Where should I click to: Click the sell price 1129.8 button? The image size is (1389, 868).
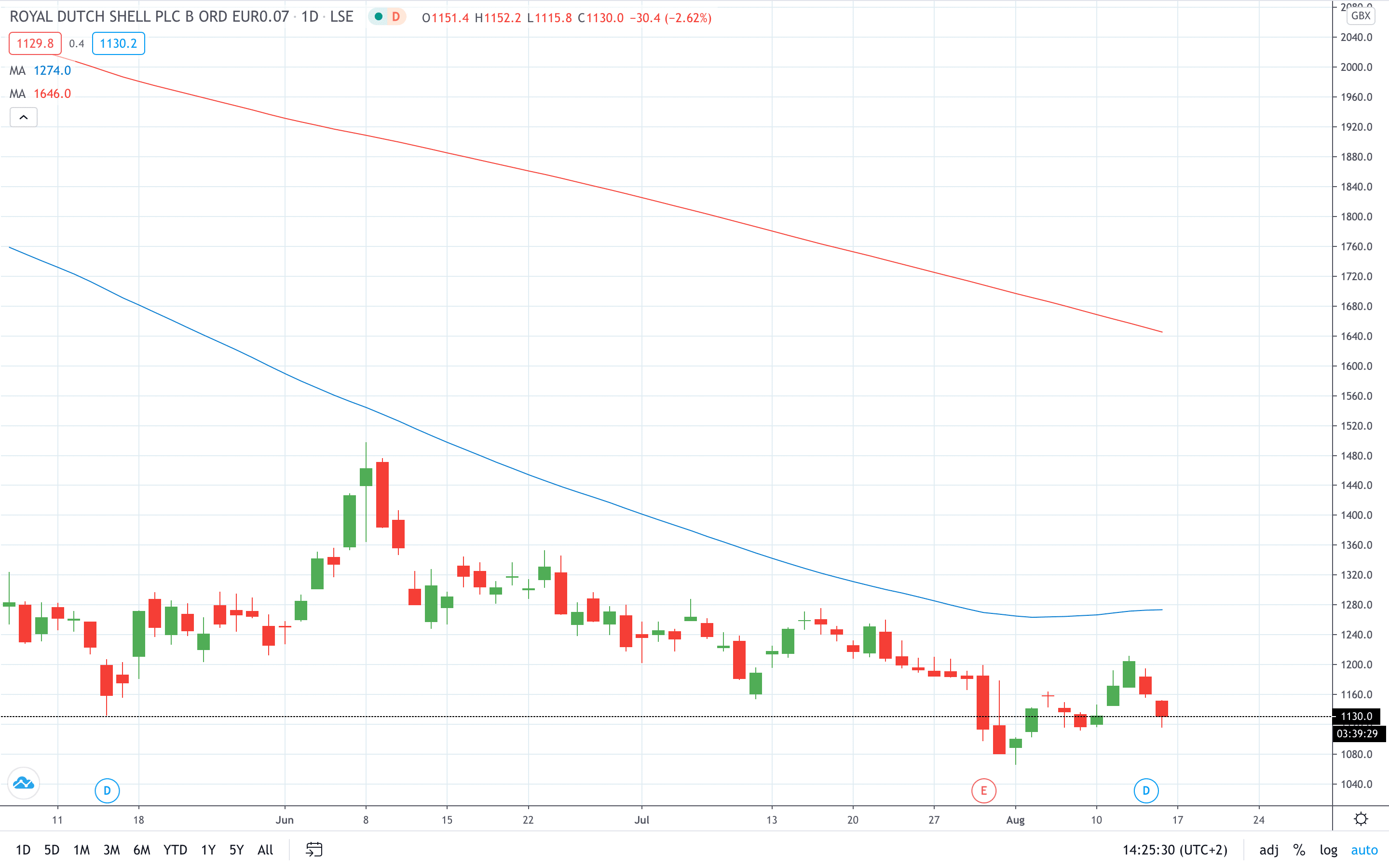(x=35, y=43)
